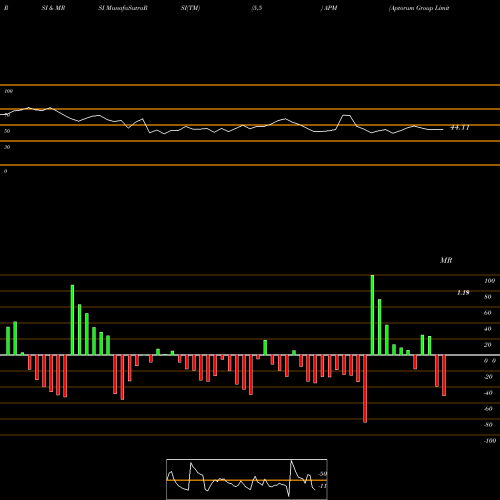The width and height of the screenshot is (500, 500).
Task: Click the 59 value in the mini chart
Action: [x=322, y=474]
